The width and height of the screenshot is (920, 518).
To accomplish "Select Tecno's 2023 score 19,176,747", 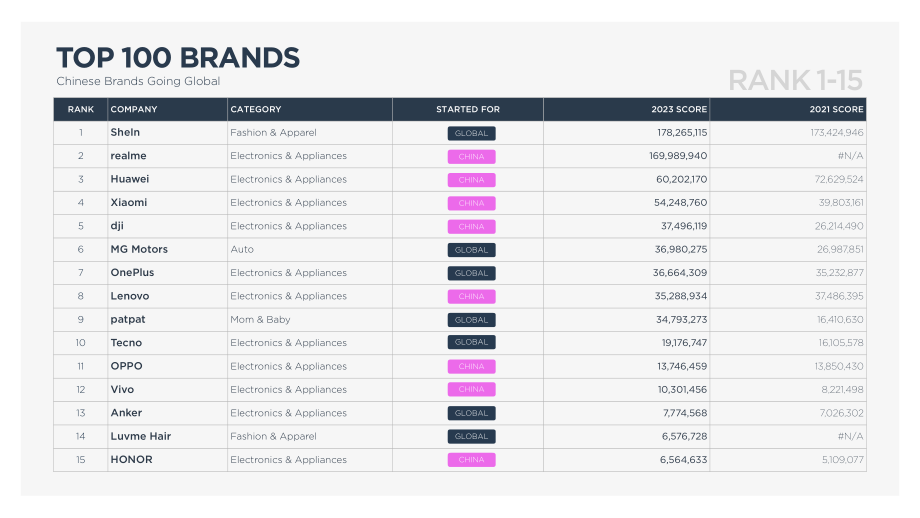I will point(684,343).
